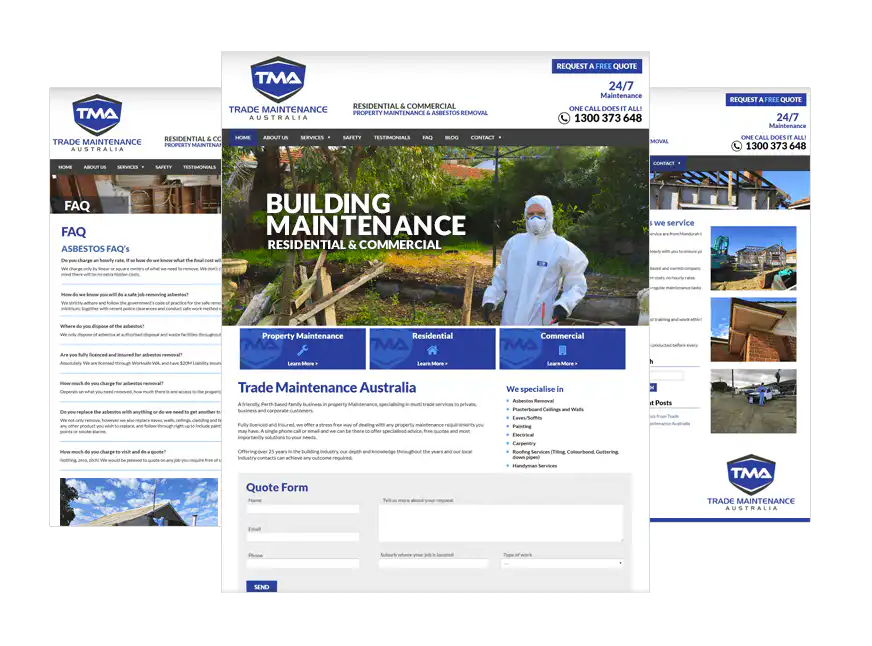Click REQUEST A FREE QUOTE on right page
This screenshot has height=646, width=872.
click(x=766, y=100)
